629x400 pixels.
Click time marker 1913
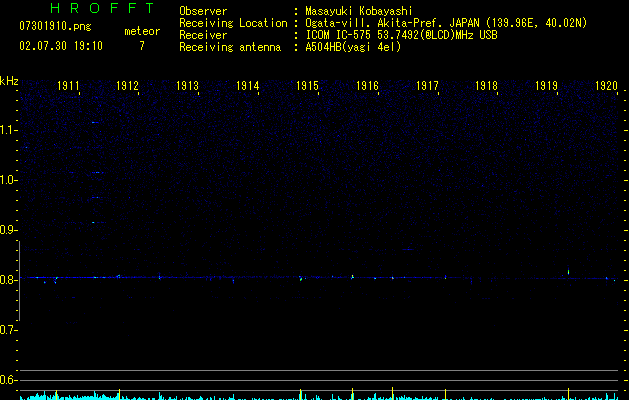tap(187, 86)
